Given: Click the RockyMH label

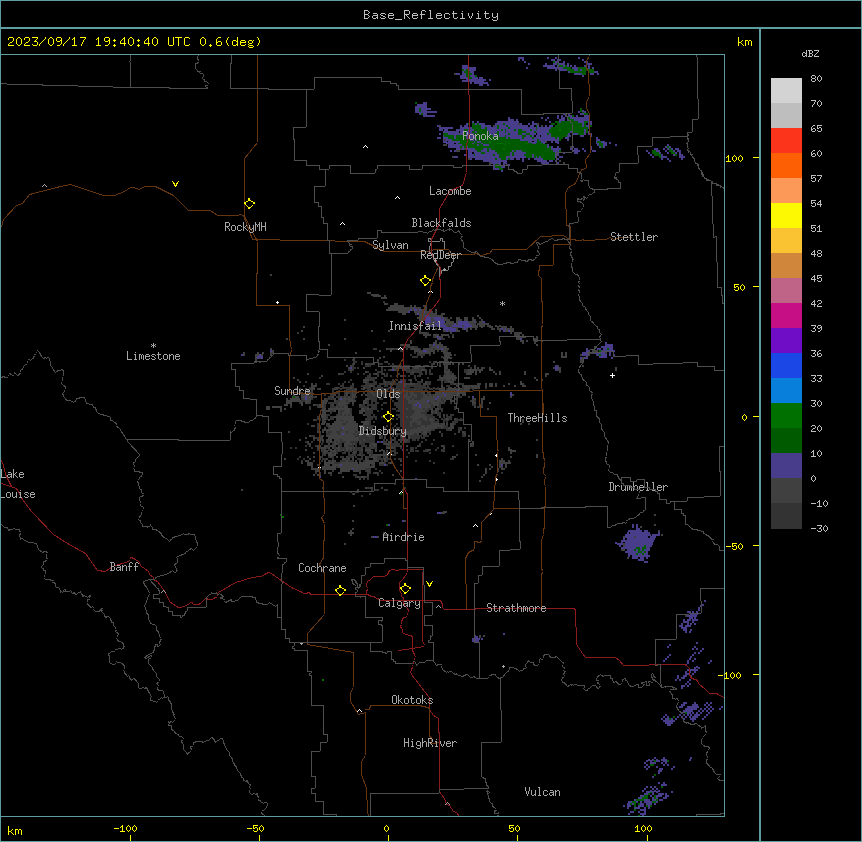Looking at the screenshot, I should (x=245, y=227).
